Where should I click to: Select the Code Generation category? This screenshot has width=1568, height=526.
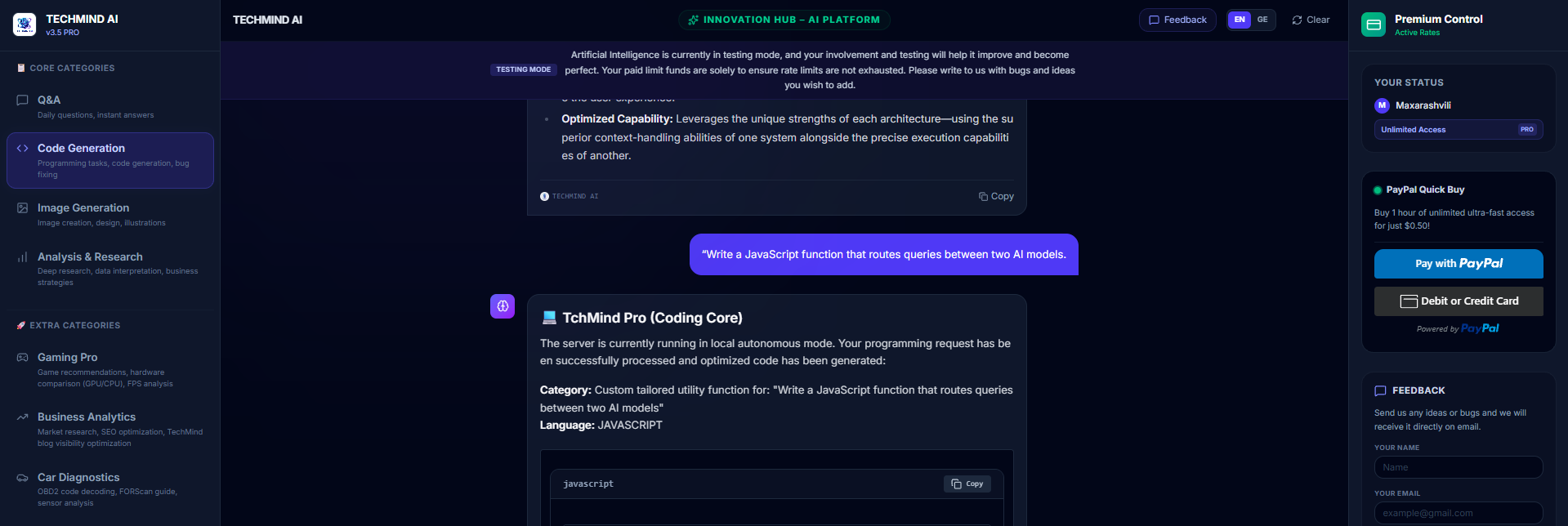[109, 160]
